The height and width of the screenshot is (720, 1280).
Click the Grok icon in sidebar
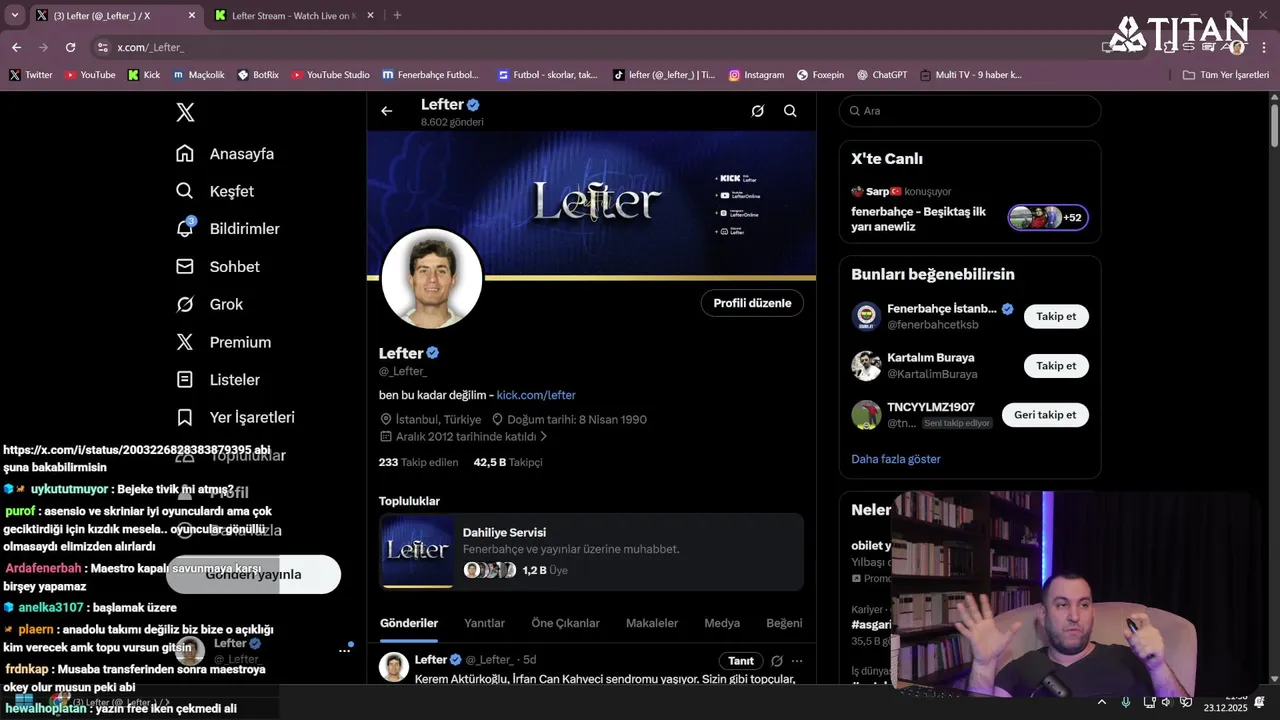(185, 304)
